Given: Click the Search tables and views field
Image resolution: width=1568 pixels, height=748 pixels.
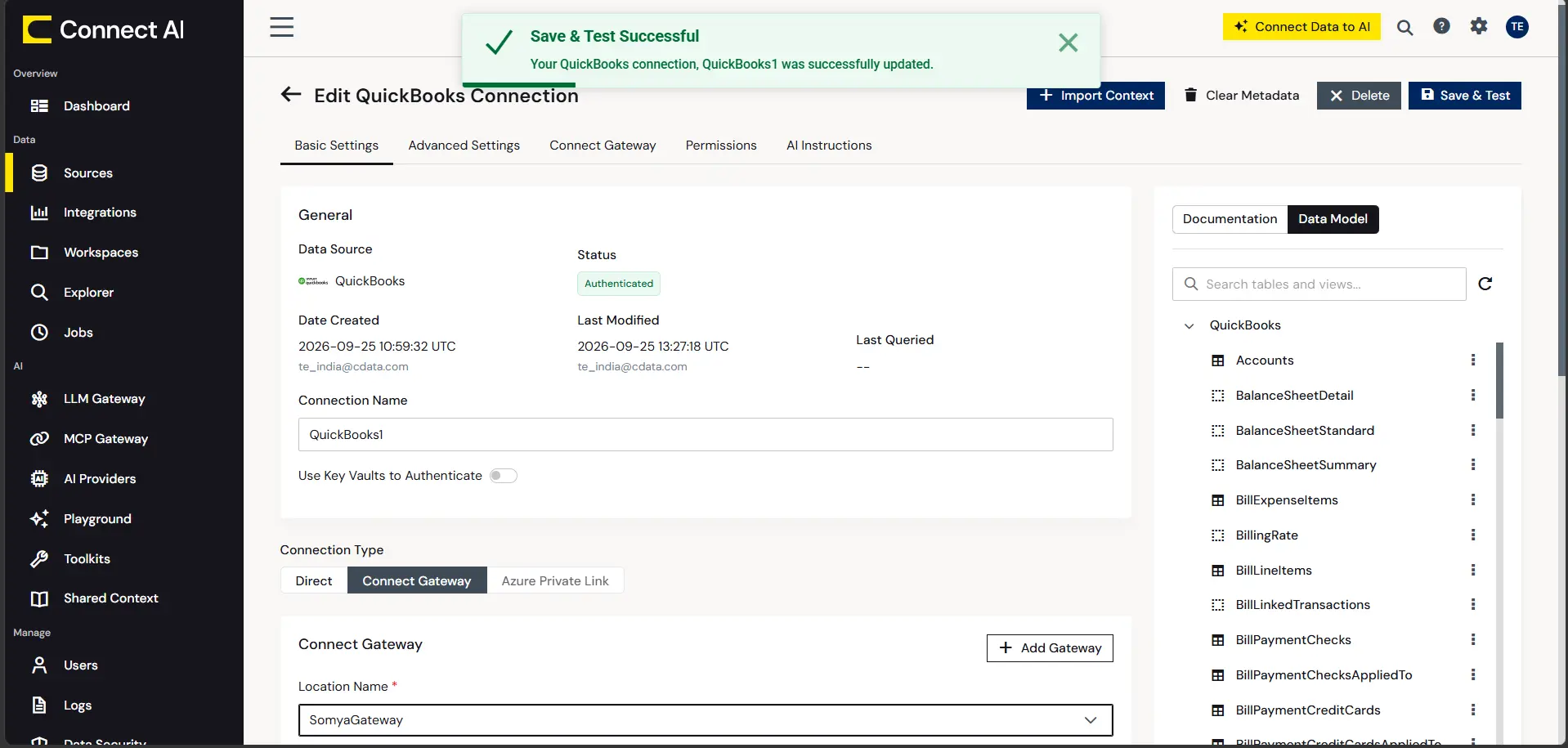Looking at the screenshot, I should (x=1319, y=284).
